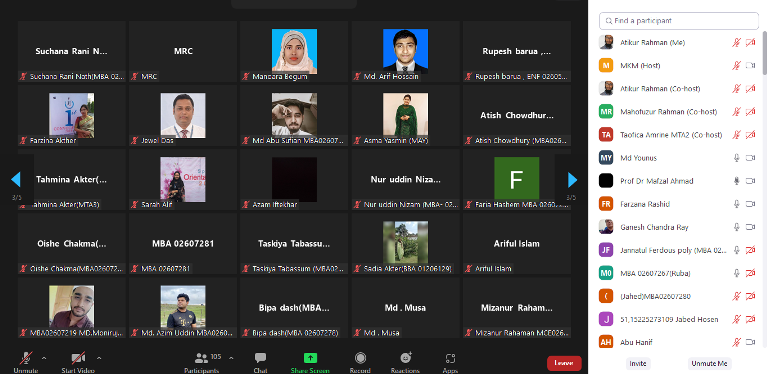Click the MR avatar for Mahofuzur Rahman
768x374 pixels.
[x=606, y=112]
